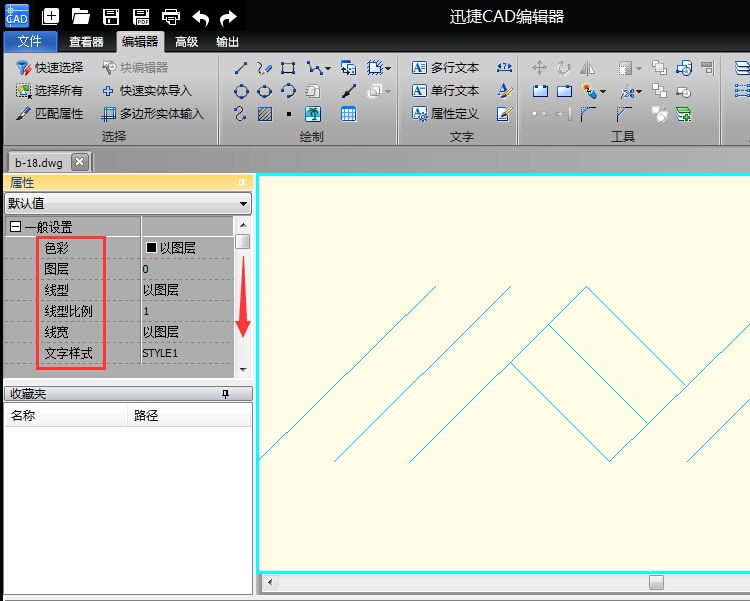Viewport: 750px width, 601px height.
Task: Switch to the 查看器 tab
Action: [x=86, y=42]
